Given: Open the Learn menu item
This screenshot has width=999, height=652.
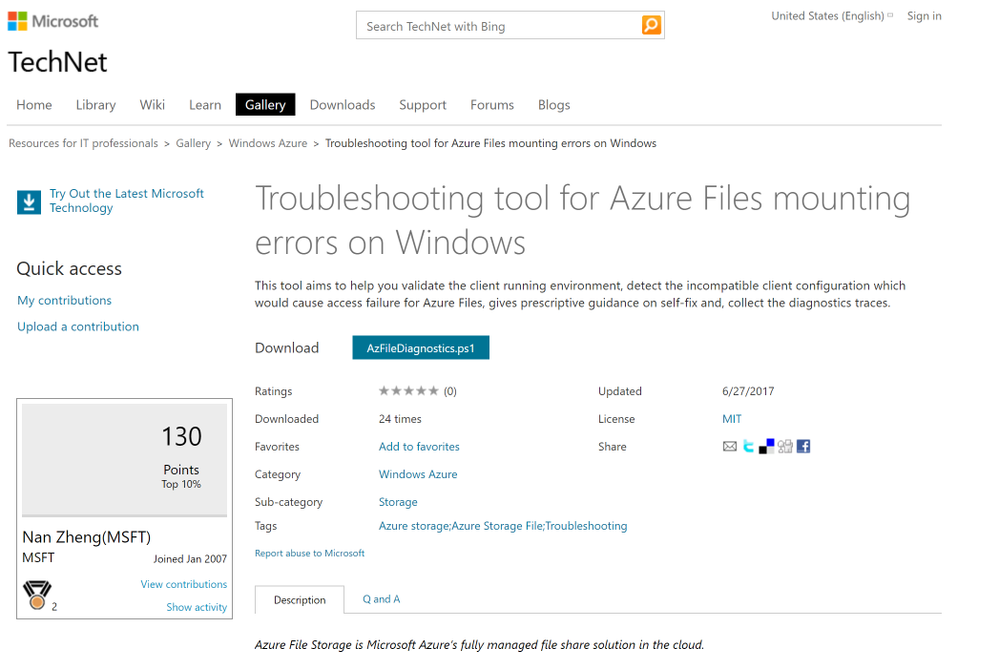Looking at the screenshot, I should click(x=205, y=105).
